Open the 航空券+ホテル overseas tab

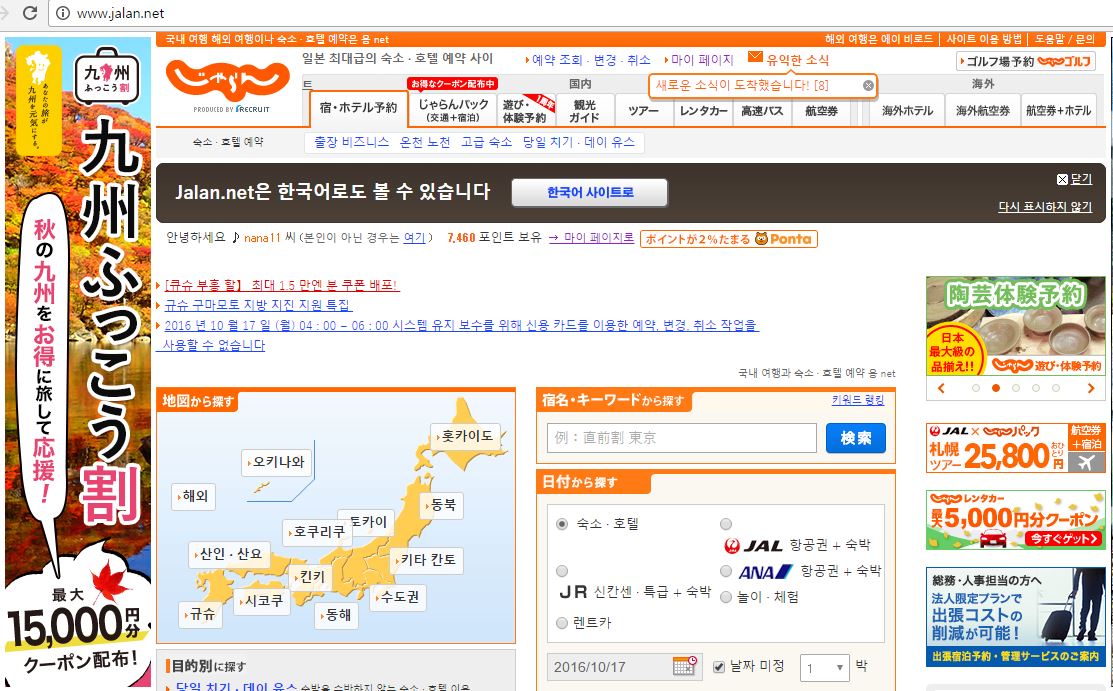1058,110
